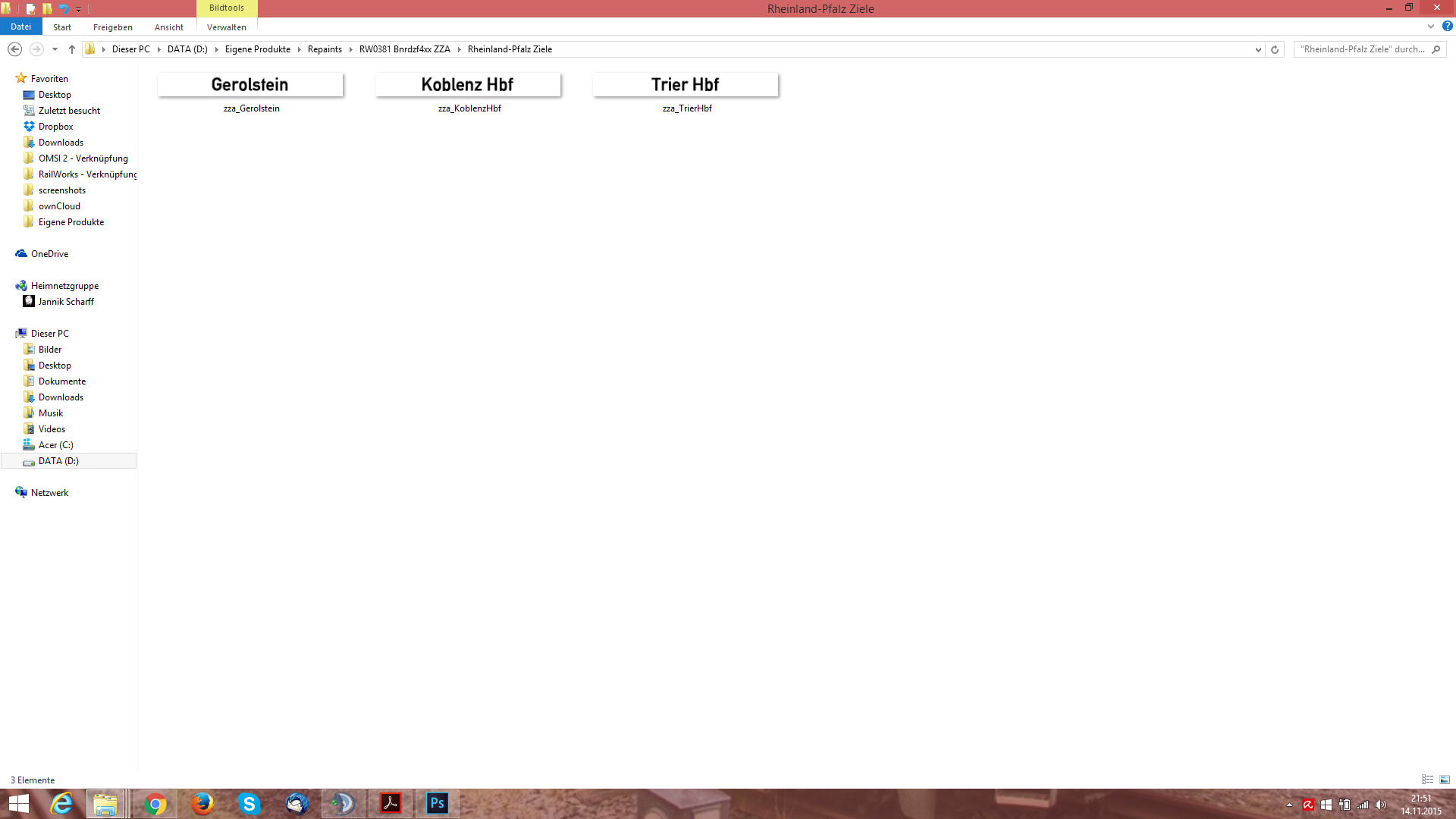Open Skype from the taskbar
Screen dimensions: 1456x819
click(x=249, y=803)
